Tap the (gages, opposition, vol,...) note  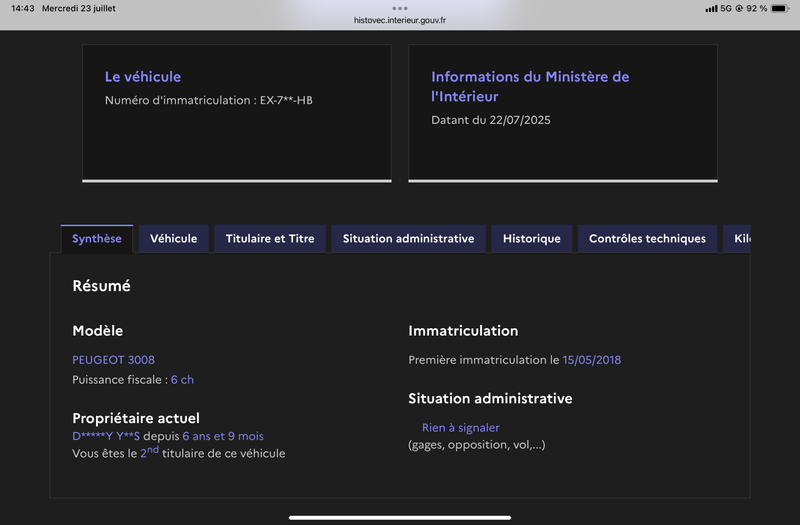click(477, 445)
